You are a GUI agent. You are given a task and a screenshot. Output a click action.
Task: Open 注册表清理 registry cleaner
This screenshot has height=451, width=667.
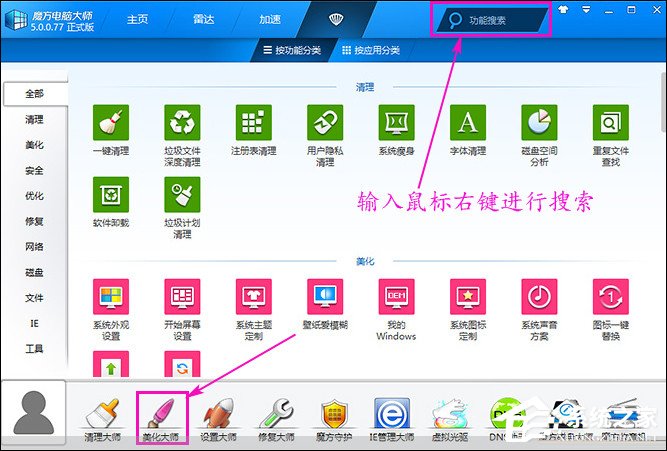[254, 123]
